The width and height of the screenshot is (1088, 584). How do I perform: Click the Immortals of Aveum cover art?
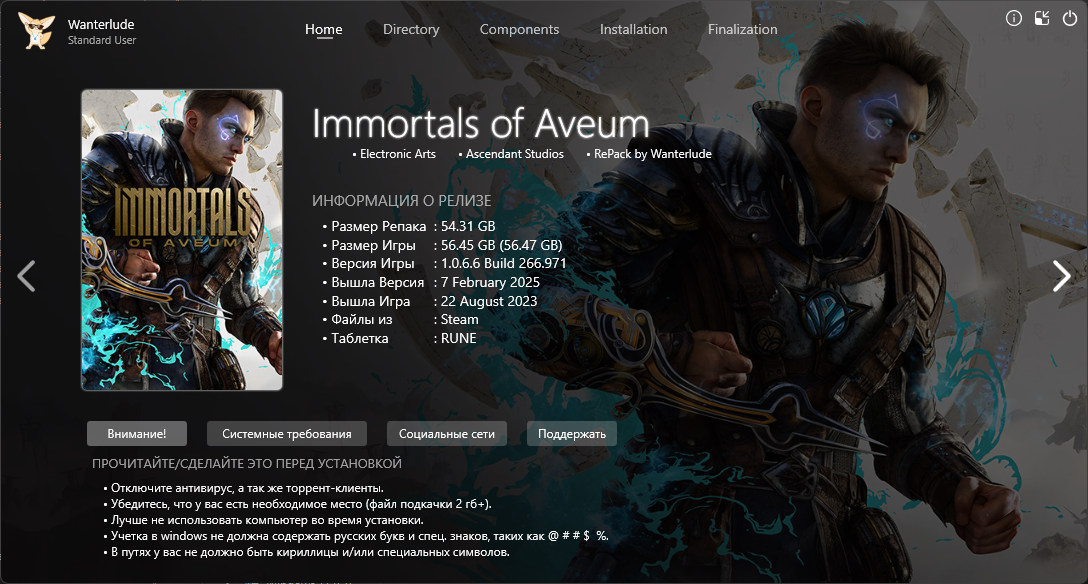[x=182, y=240]
